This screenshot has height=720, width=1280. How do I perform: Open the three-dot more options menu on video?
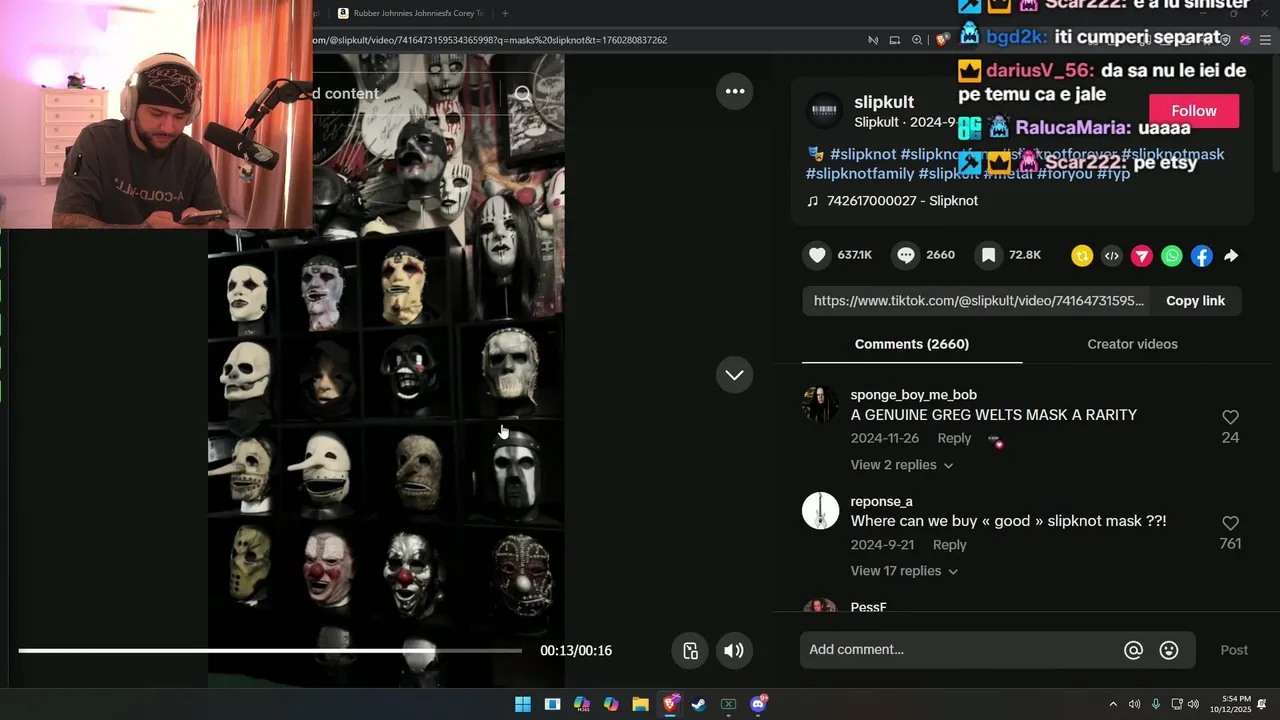(x=735, y=91)
